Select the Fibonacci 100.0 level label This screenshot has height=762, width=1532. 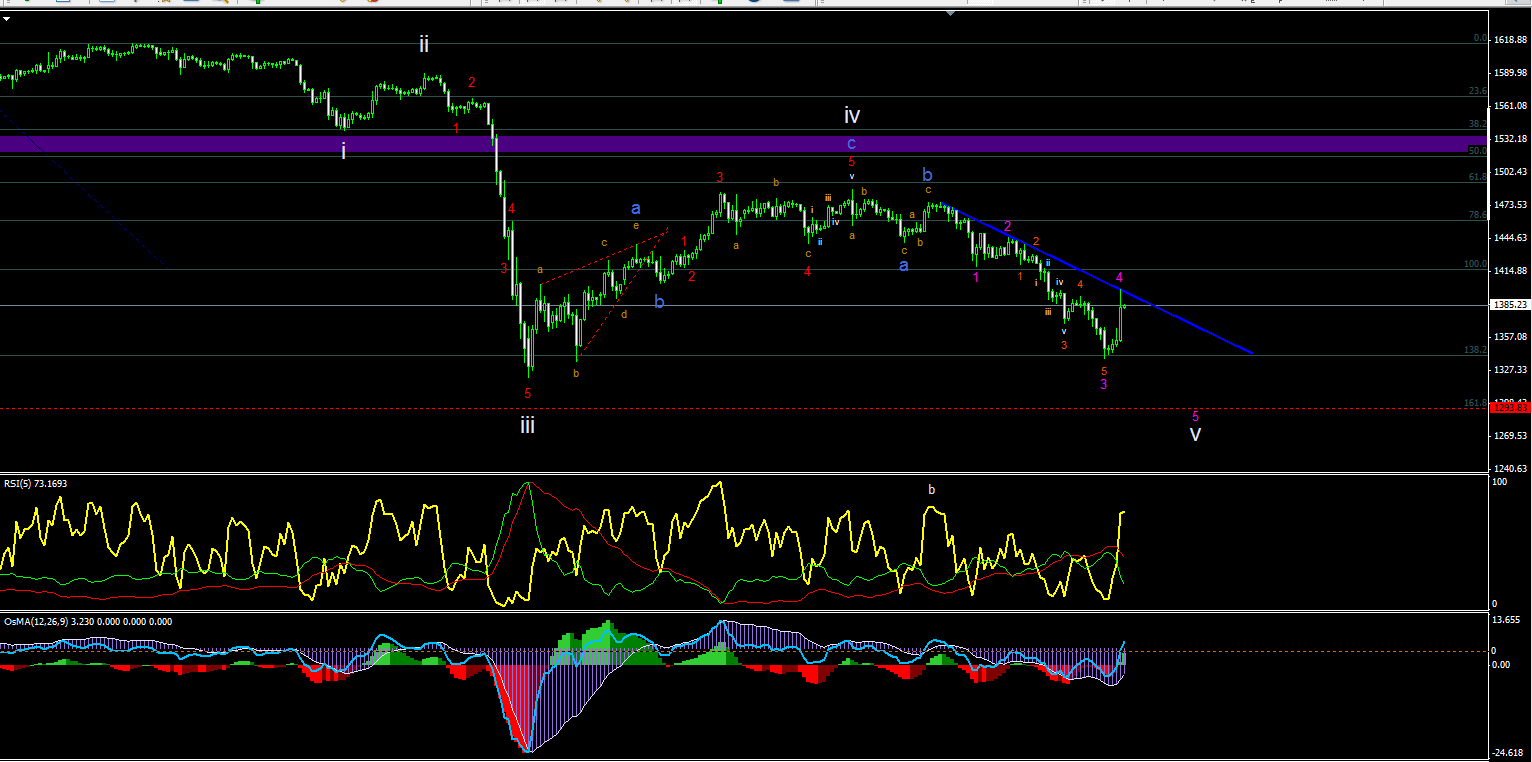(1475, 264)
